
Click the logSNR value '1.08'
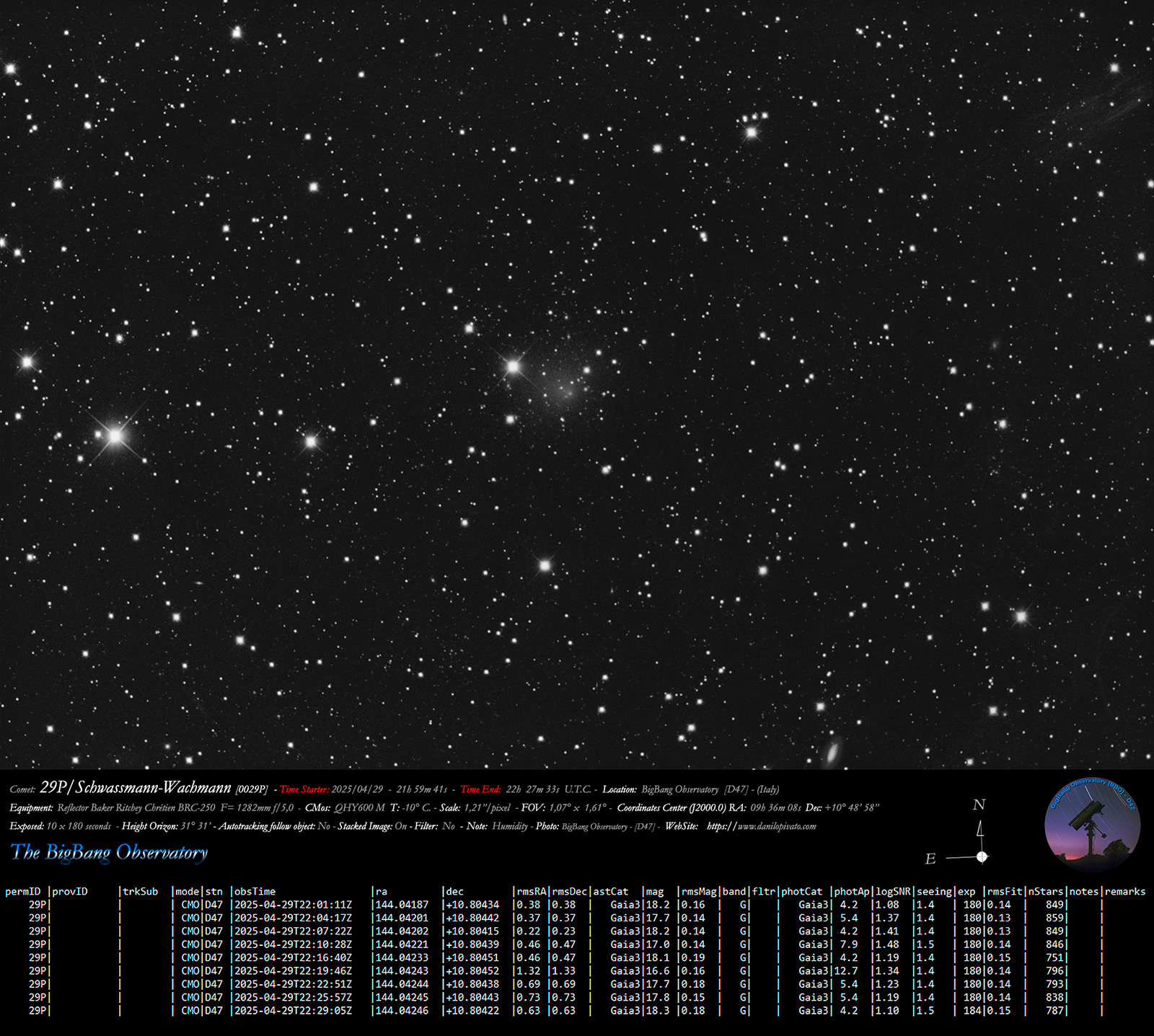888,905
